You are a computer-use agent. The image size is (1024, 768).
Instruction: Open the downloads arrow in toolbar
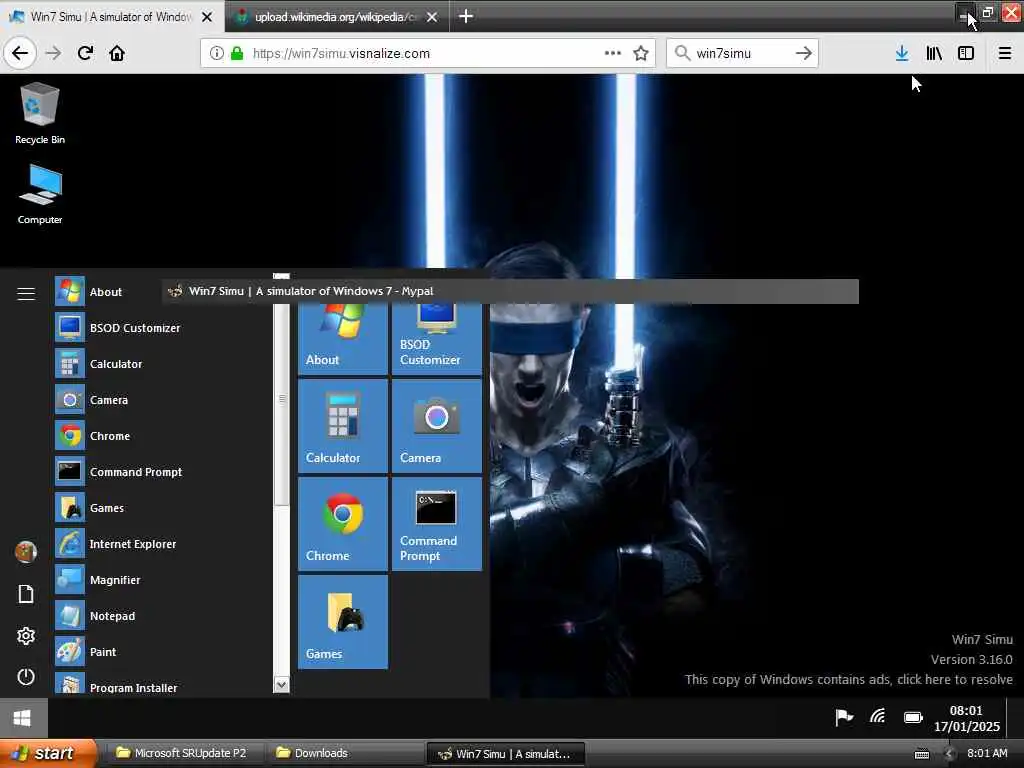[x=902, y=53]
